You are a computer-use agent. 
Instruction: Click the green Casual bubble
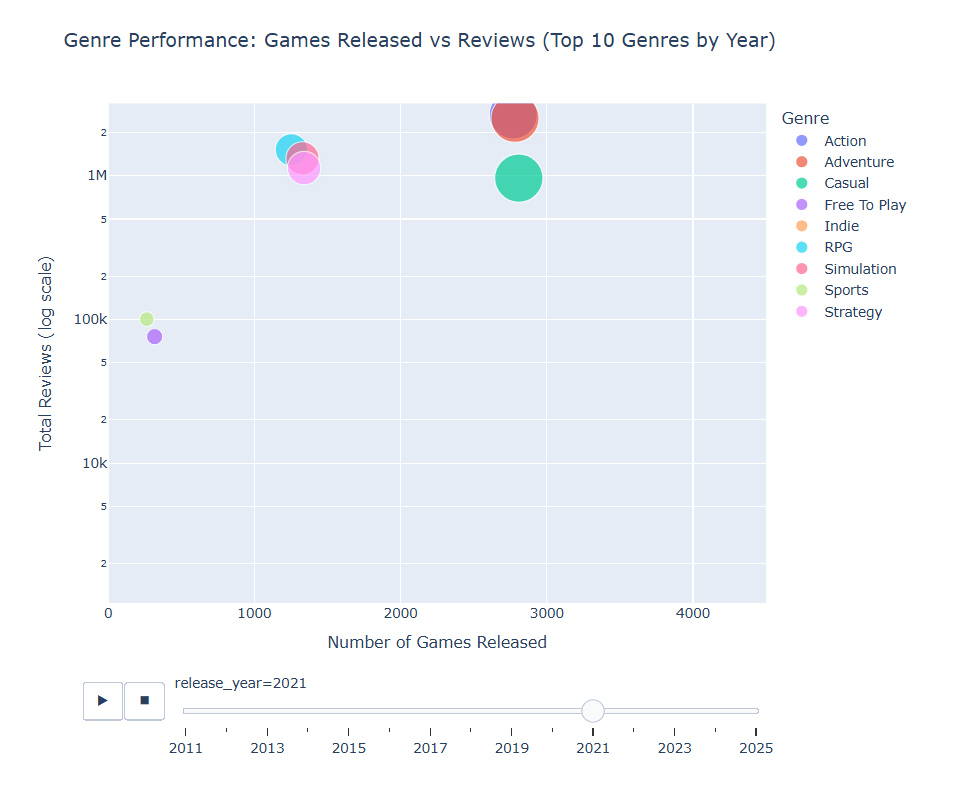click(518, 178)
